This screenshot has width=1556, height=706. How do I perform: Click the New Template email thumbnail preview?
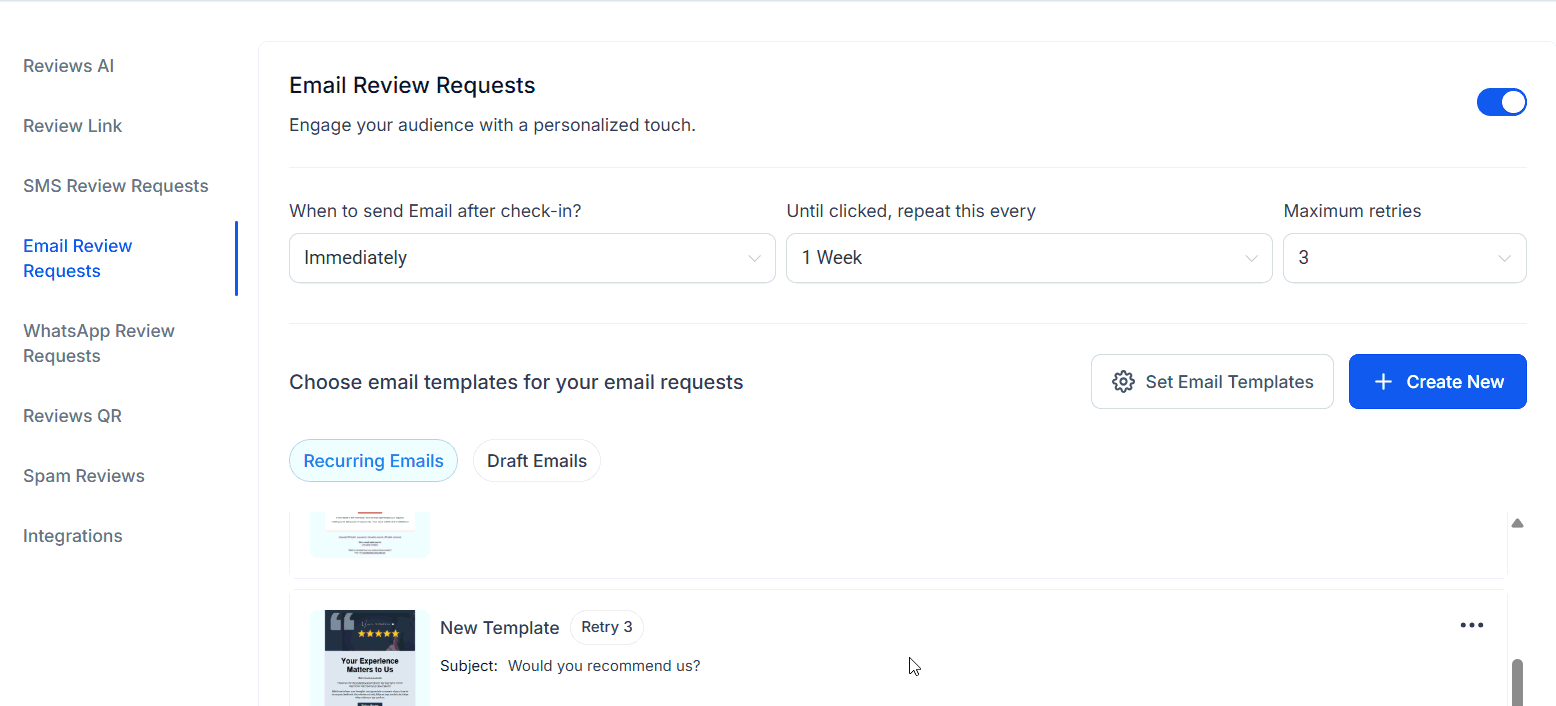[369, 656]
